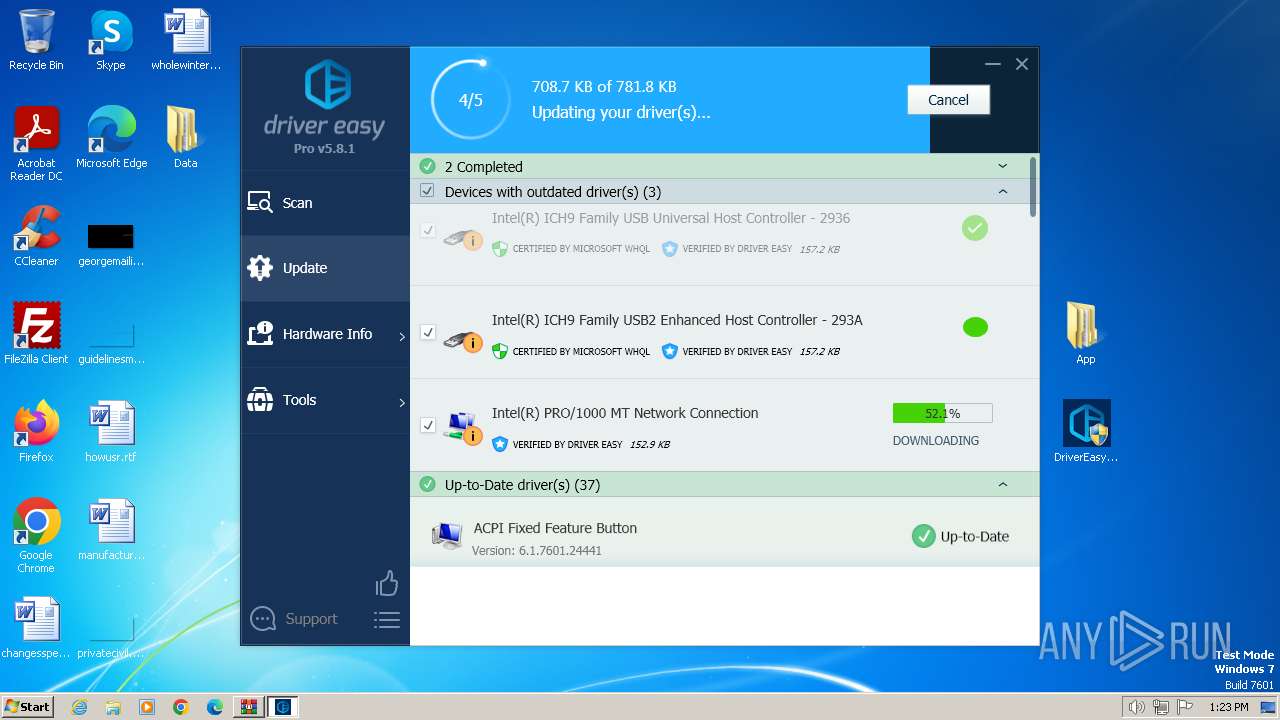Open Recycle Bin desktop icon
This screenshot has height=720, width=1280.
pos(36,40)
